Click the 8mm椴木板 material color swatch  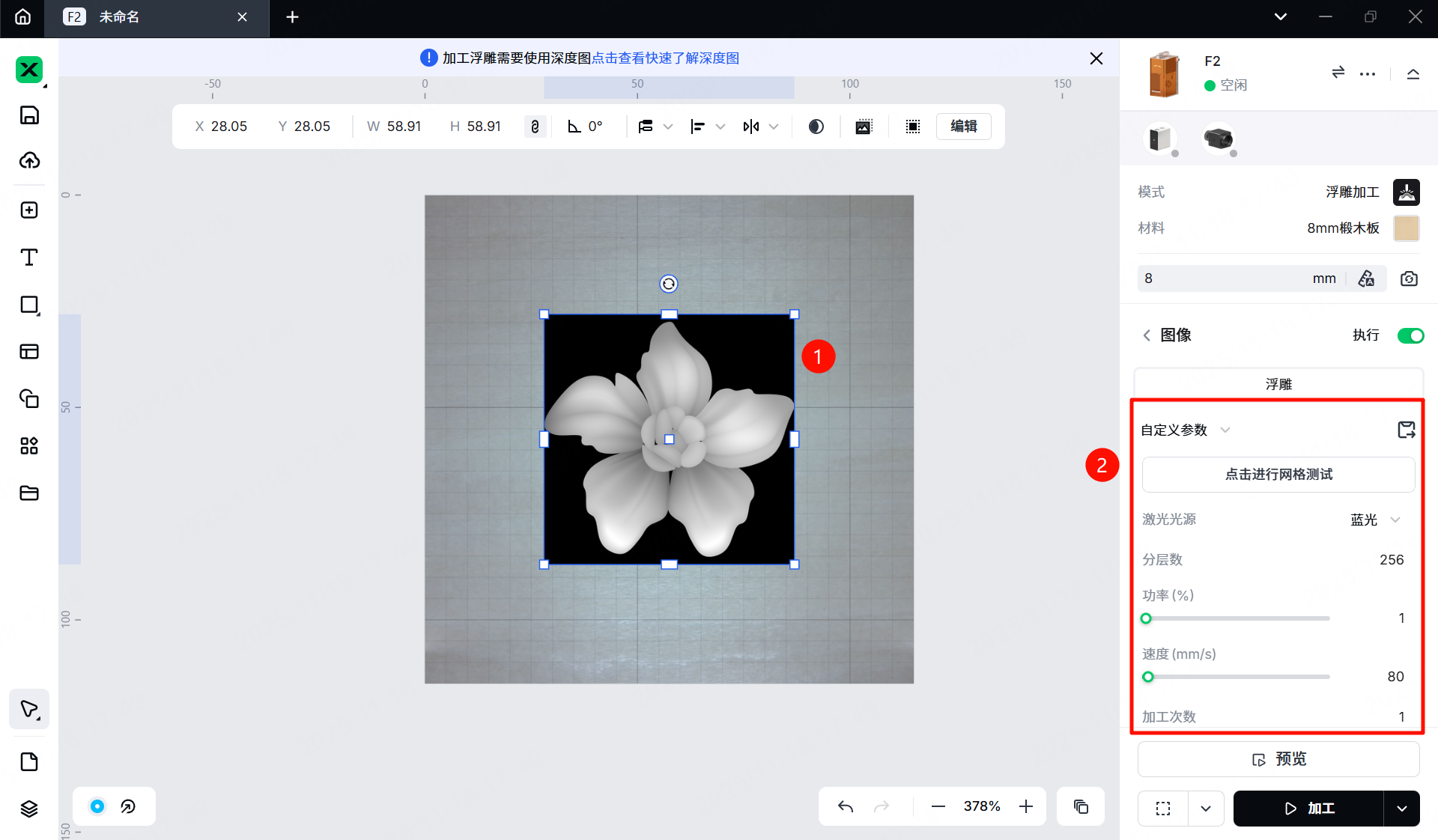click(1406, 228)
